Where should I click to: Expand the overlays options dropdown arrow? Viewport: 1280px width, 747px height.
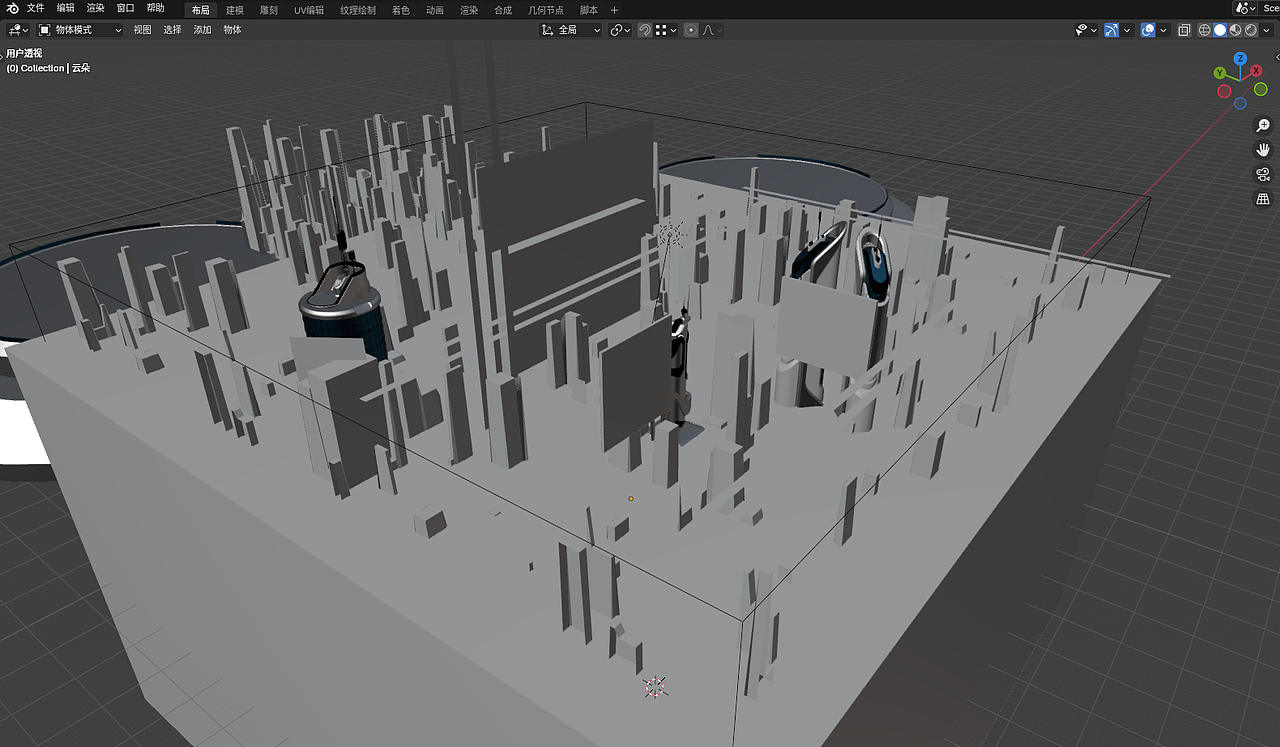[x=1163, y=30]
